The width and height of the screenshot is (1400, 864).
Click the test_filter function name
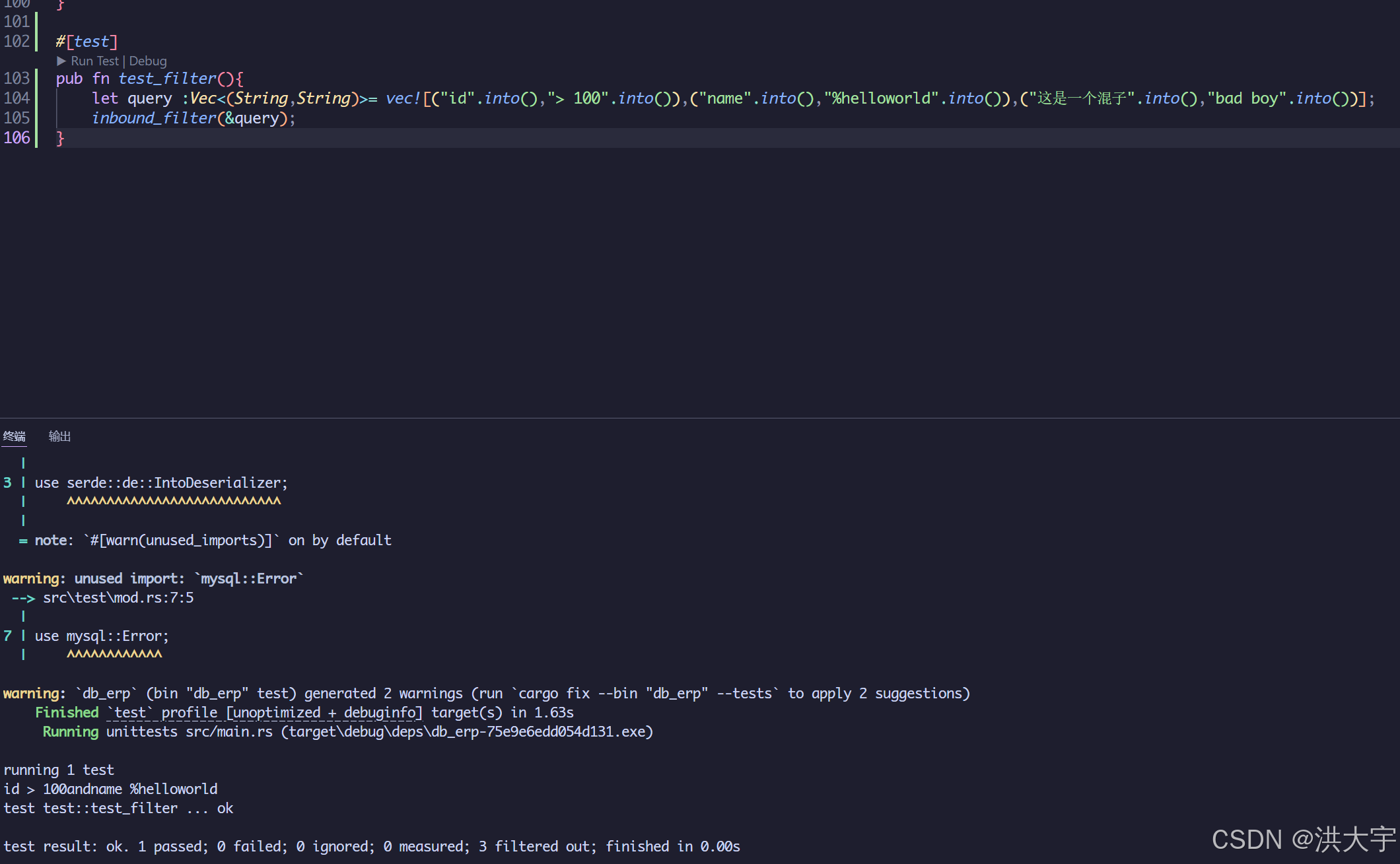pyautogui.click(x=168, y=79)
